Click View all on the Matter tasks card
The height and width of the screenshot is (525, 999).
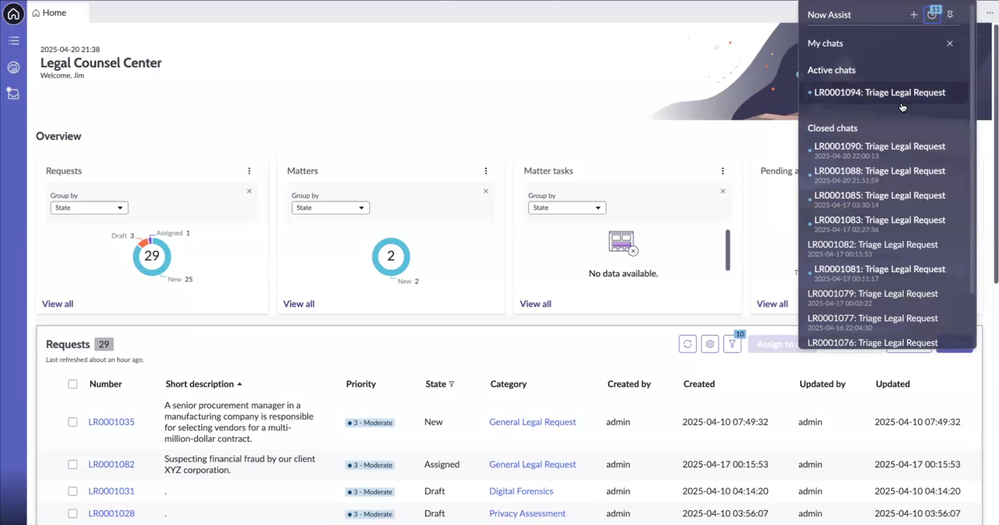click(x=535, y=304)
